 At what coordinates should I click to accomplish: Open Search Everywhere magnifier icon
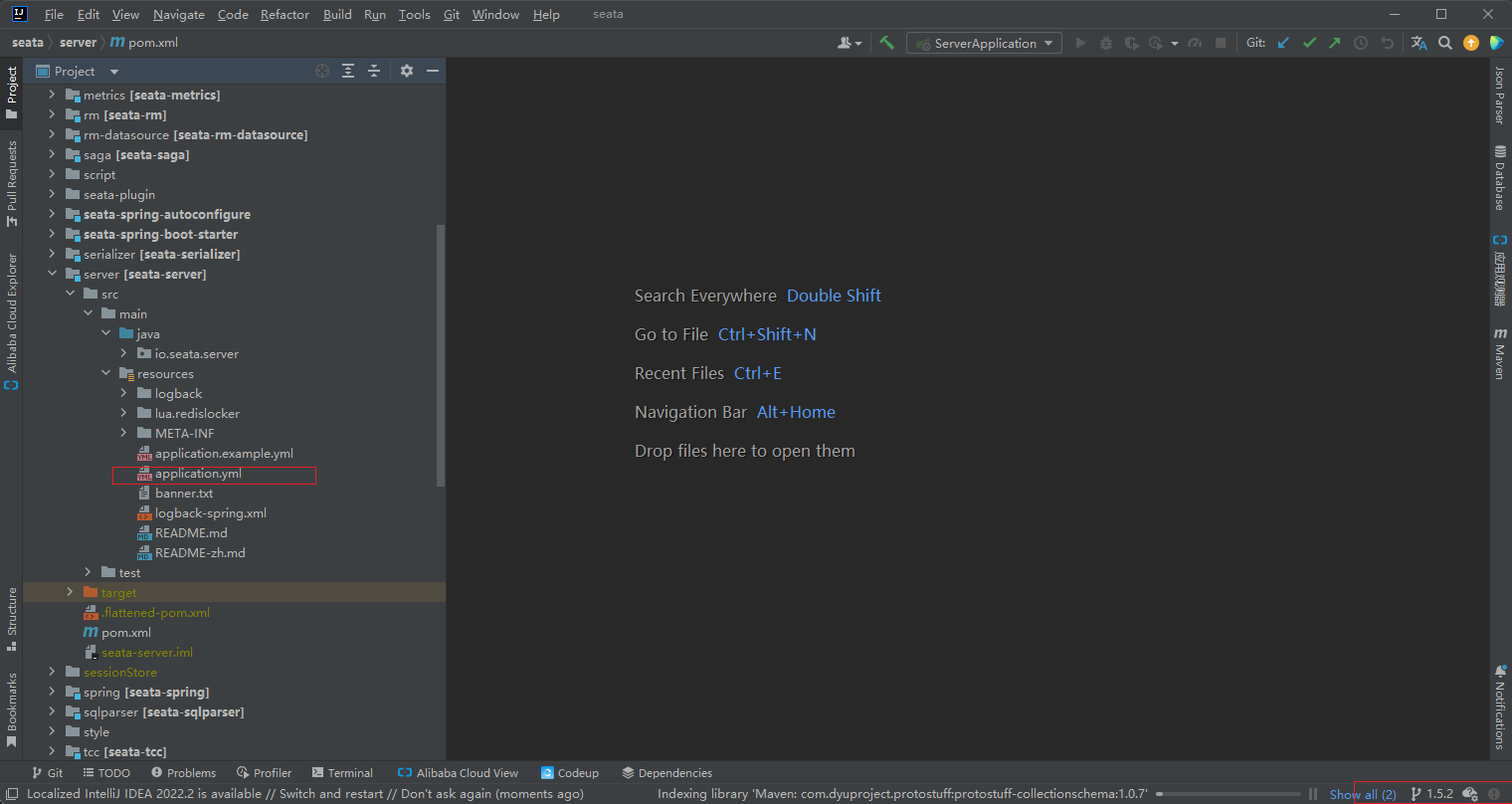1445,43
